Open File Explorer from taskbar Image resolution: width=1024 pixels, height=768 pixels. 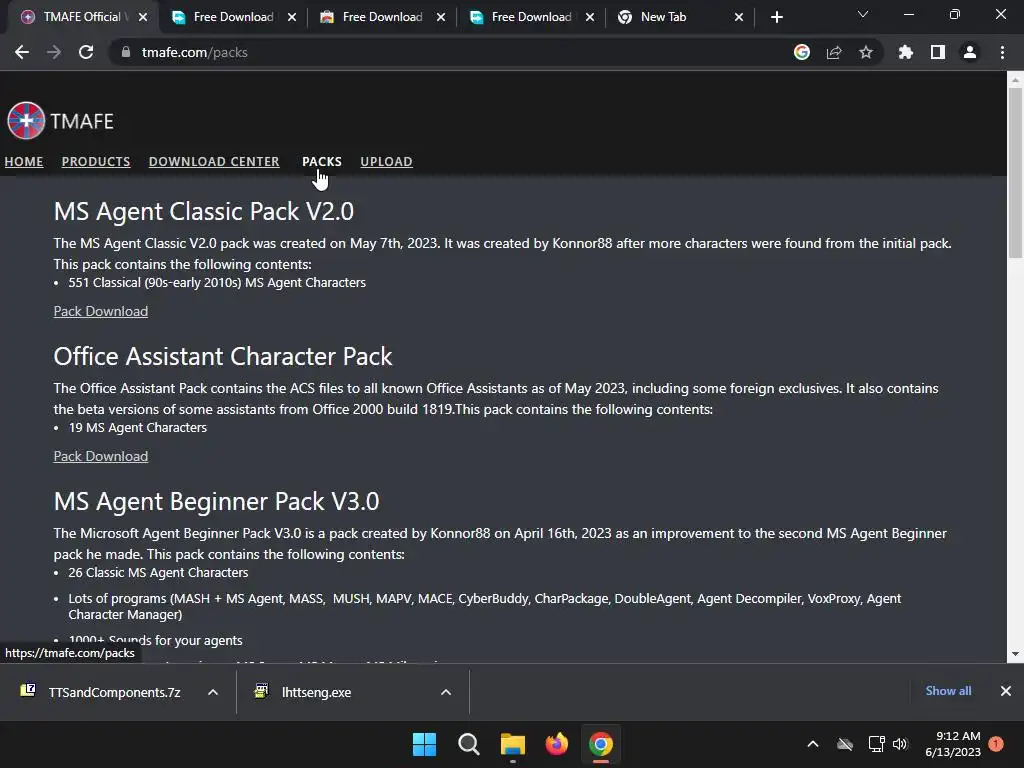[513, 744]
